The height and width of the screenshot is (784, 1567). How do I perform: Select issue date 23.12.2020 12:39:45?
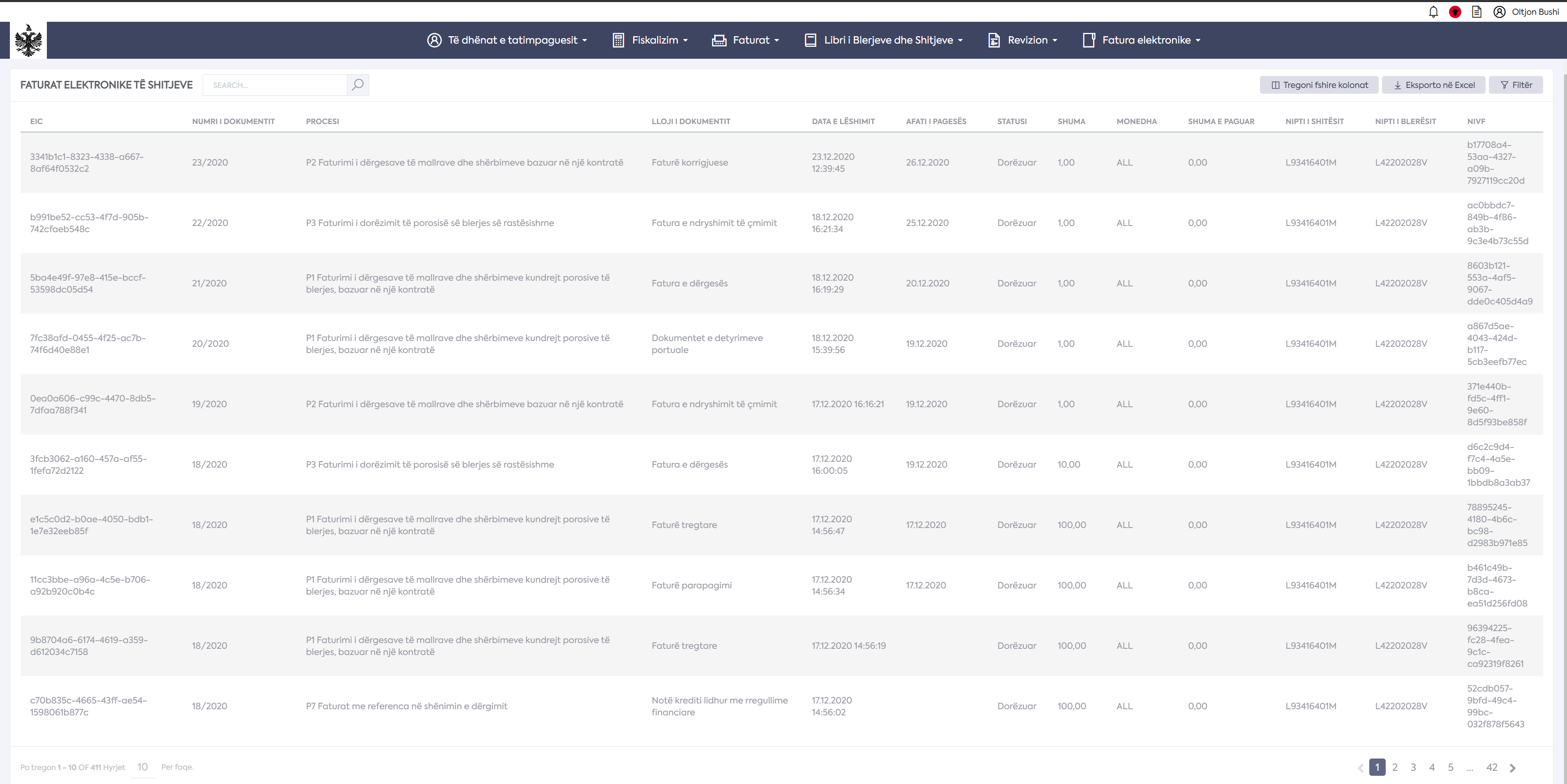(833, 162)
